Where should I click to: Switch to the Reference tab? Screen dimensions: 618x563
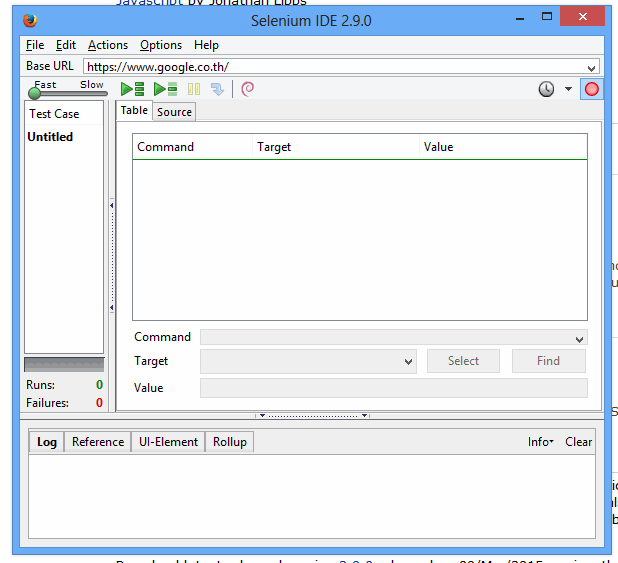[98, 442]
